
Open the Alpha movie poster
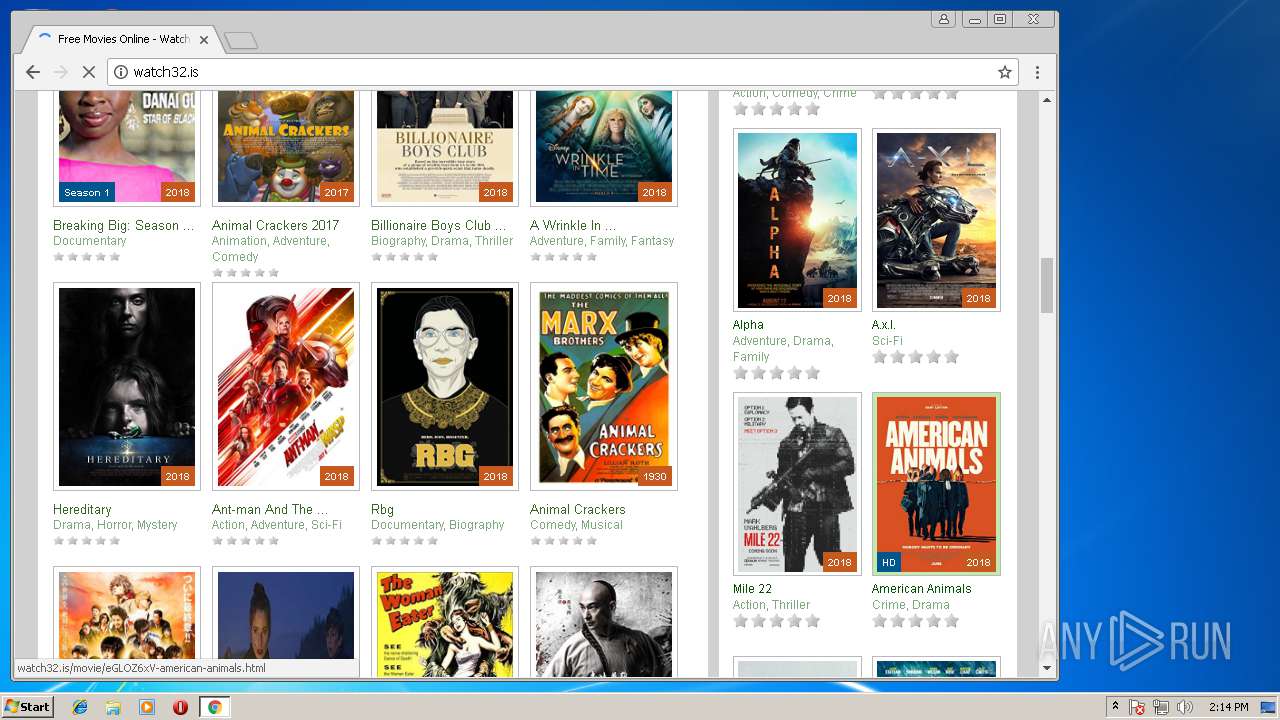[x=797, y=221]
